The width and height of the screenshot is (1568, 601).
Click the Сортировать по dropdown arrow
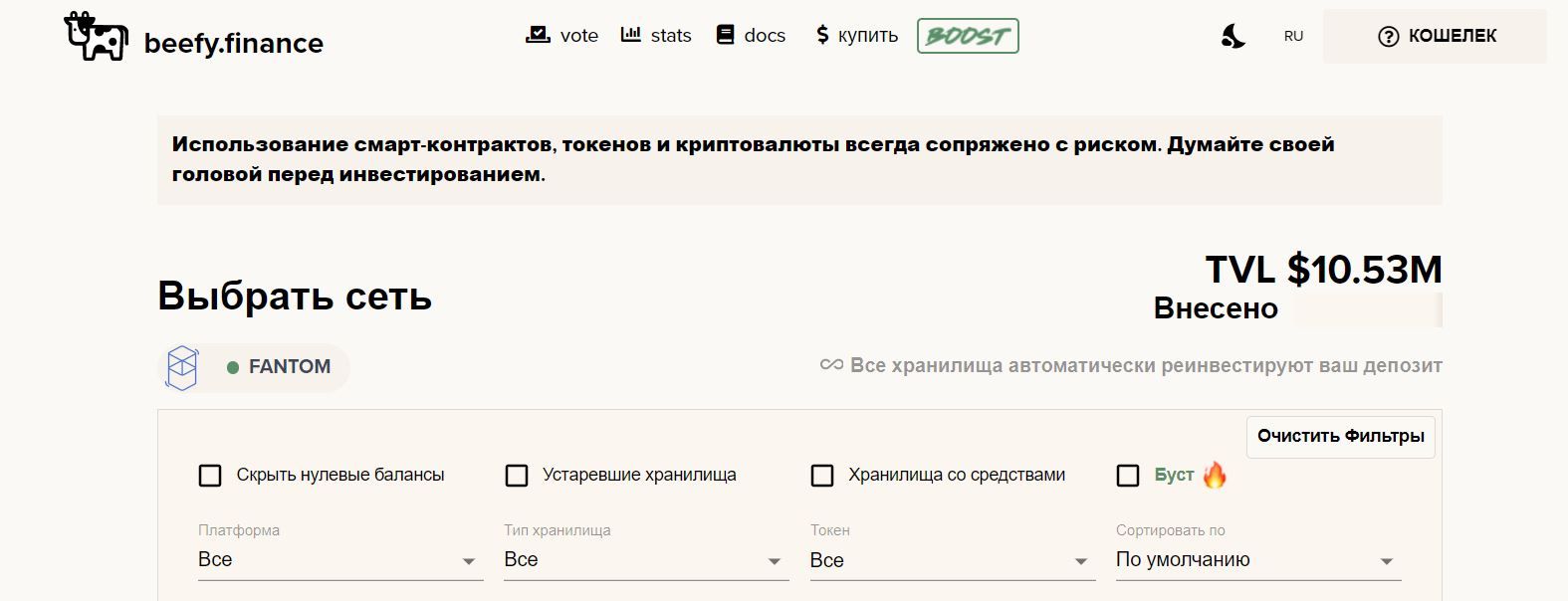click(1387, 562)
